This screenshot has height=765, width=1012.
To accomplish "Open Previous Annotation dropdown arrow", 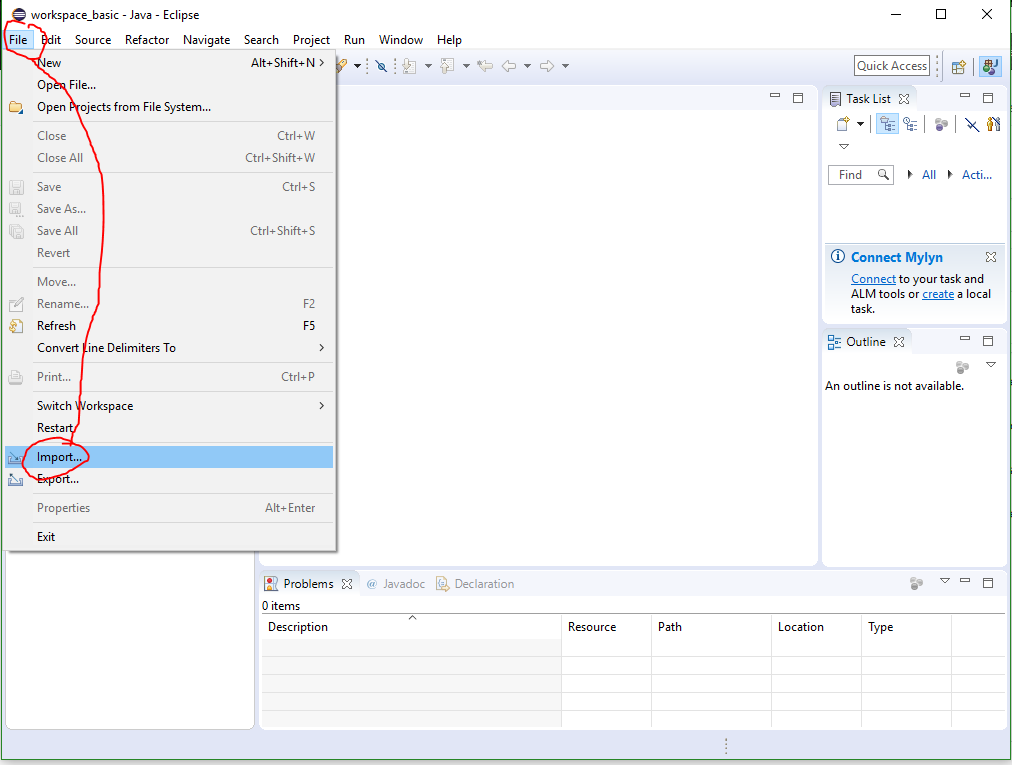I will pos(466,66).
